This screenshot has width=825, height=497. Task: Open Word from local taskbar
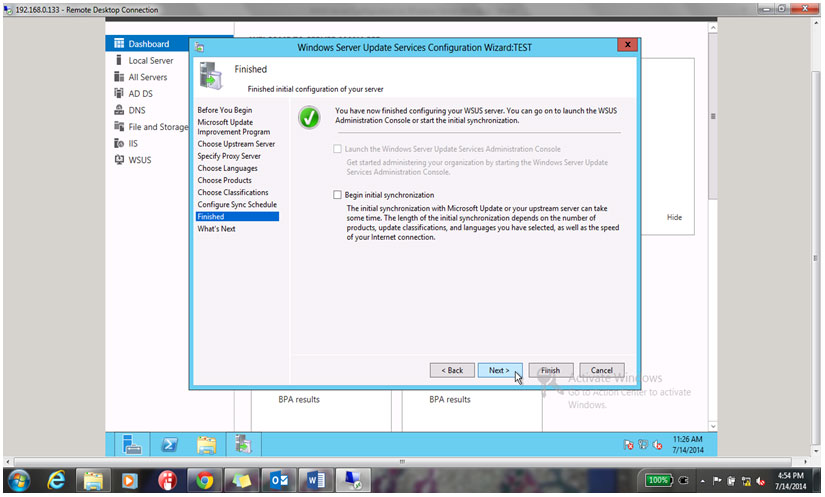pos(316,481)
